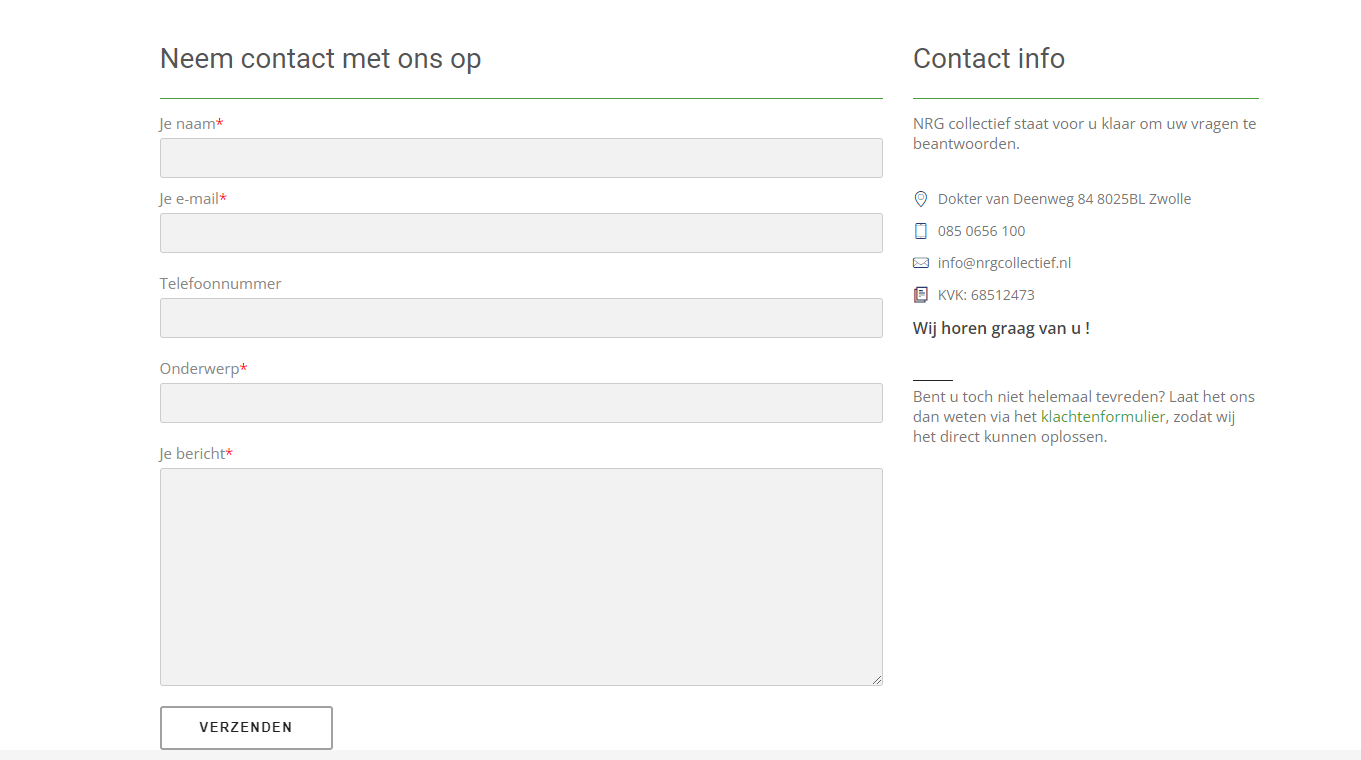
Task: Click the Neem contact met ons op heading
Action: (320, 59)
